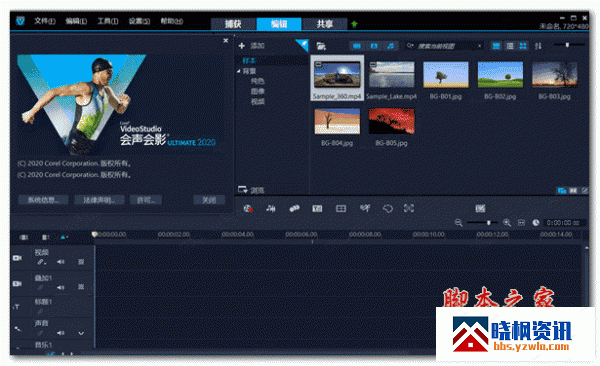Open the 文件 (File) menu
Viewport: 600px width, 366px height.
click(x=45, y=21)
